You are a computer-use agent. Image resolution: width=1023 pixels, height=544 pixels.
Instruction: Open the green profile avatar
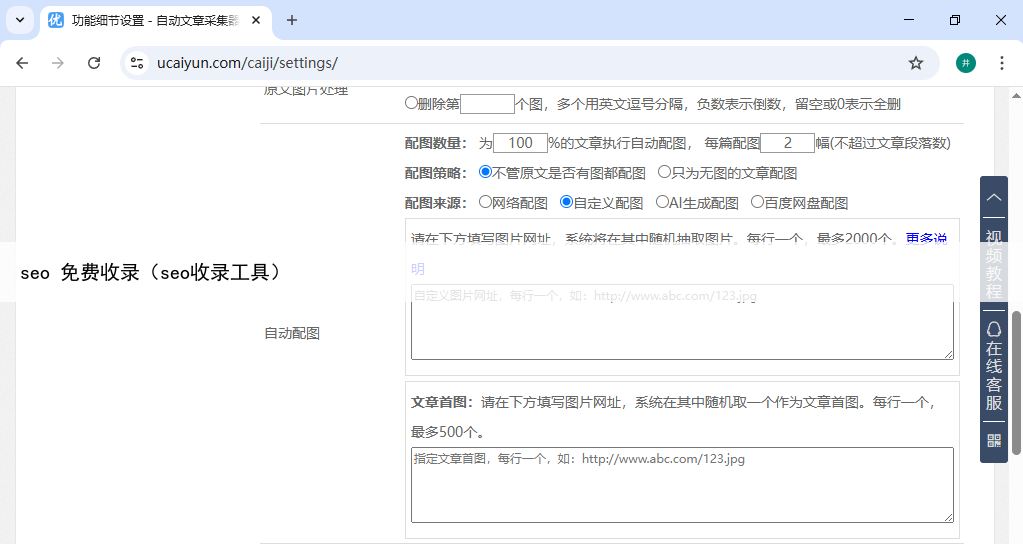pos(965,63)
